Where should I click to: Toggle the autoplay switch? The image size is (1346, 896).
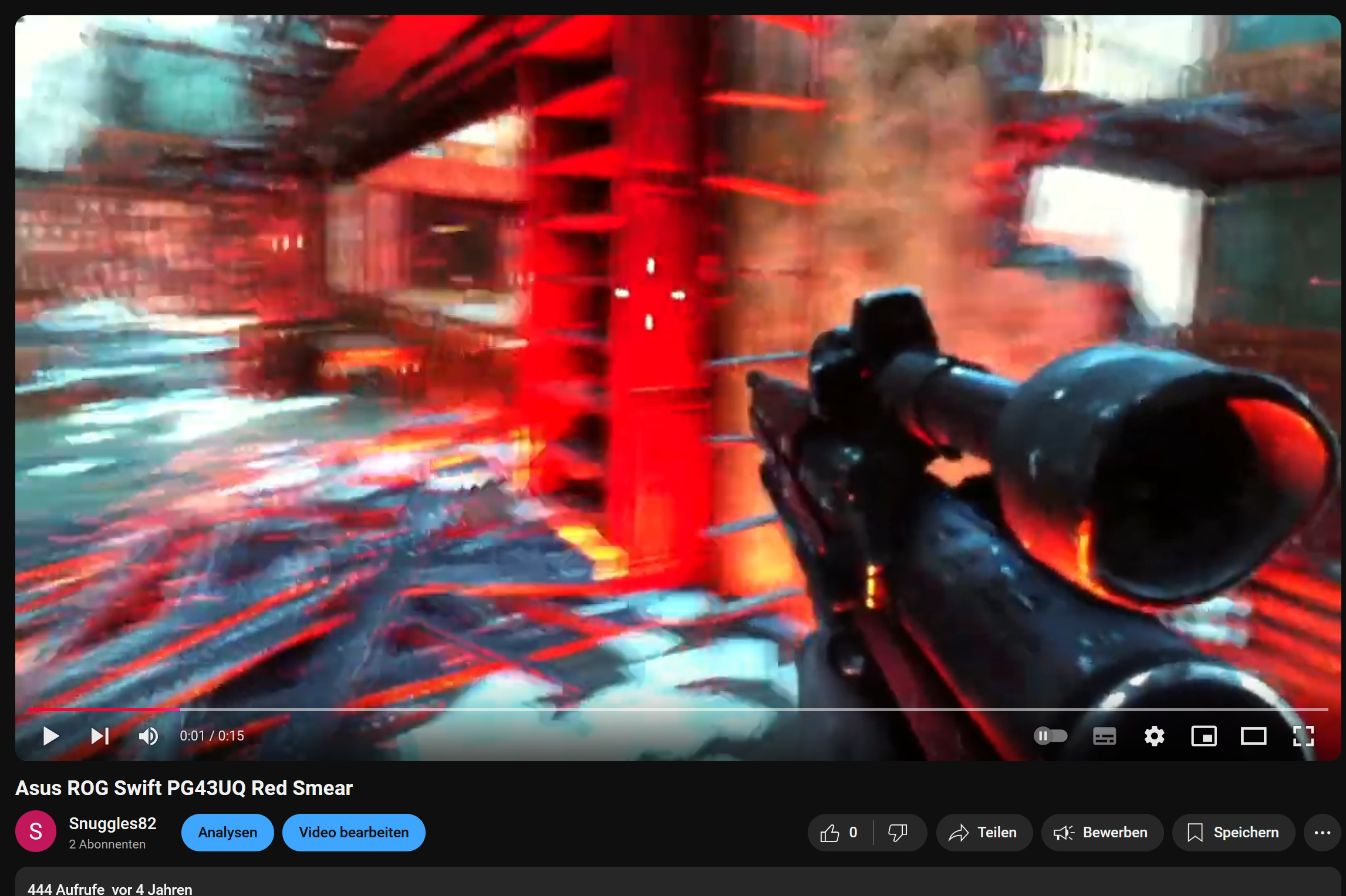[x=1050, y=736]
